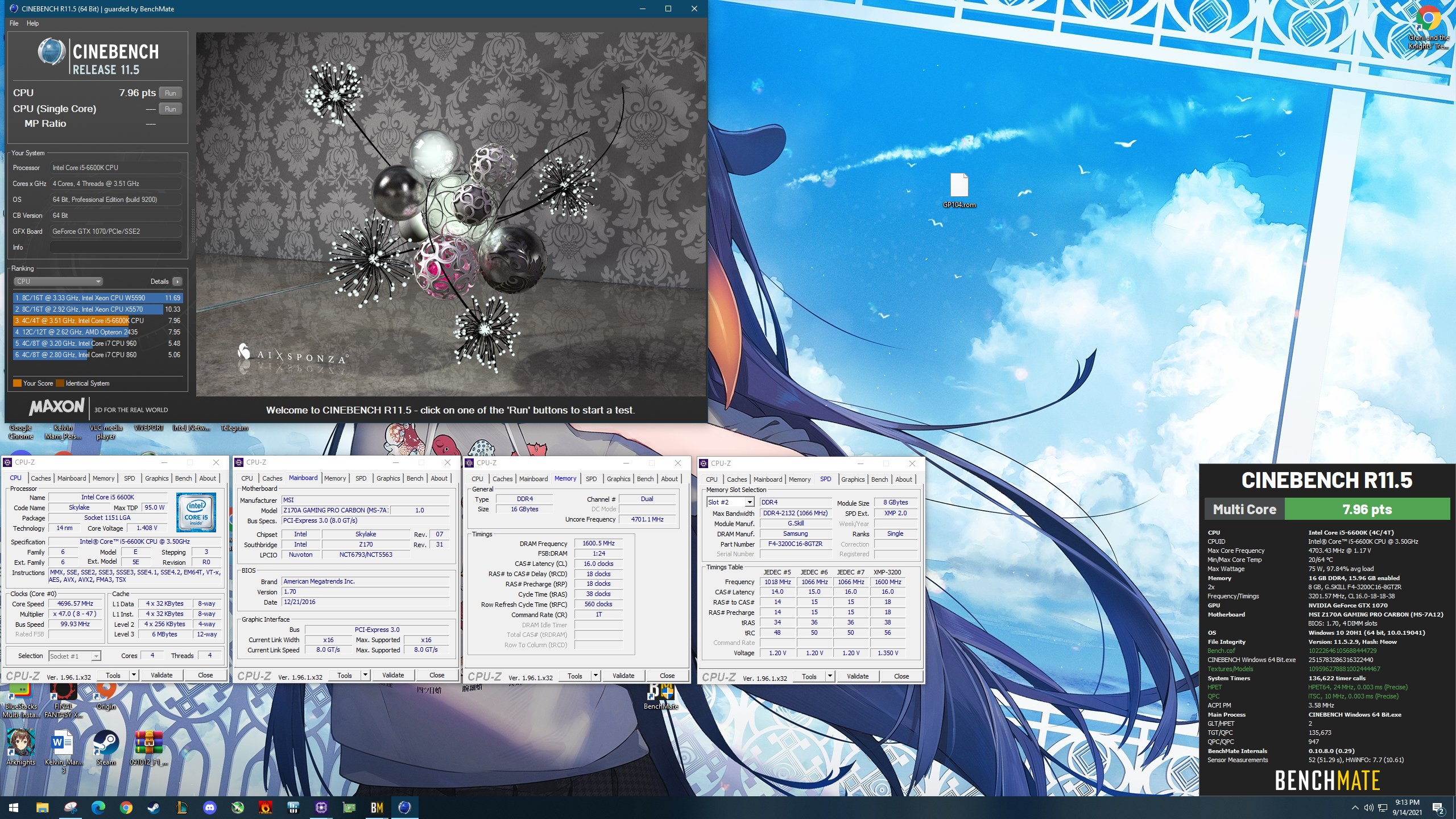
Task: Select ranking row Core i7 CPU 860
Action: click(x=98, y=355)
